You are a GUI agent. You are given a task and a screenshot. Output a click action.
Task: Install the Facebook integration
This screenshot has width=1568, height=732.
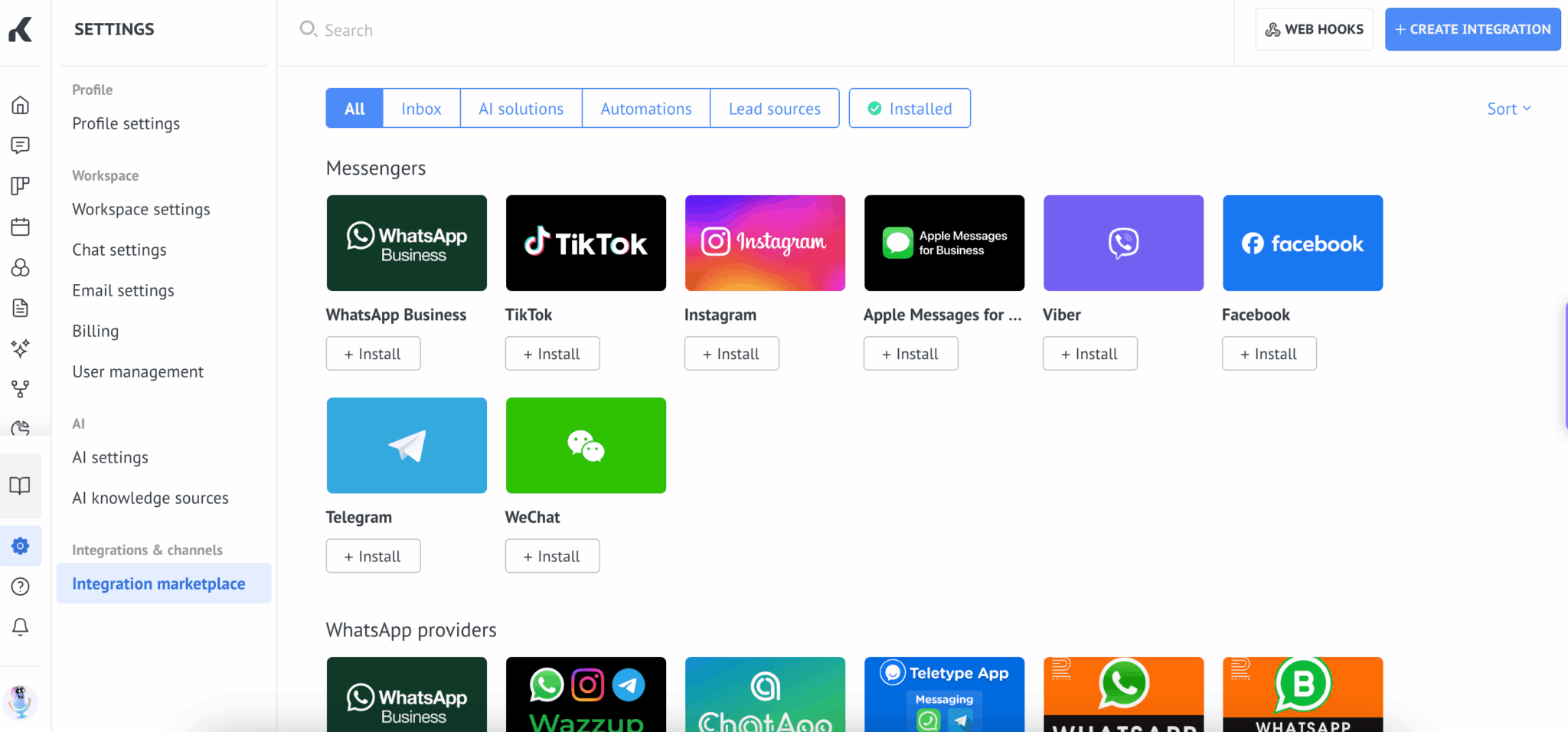click(1269, 354)
